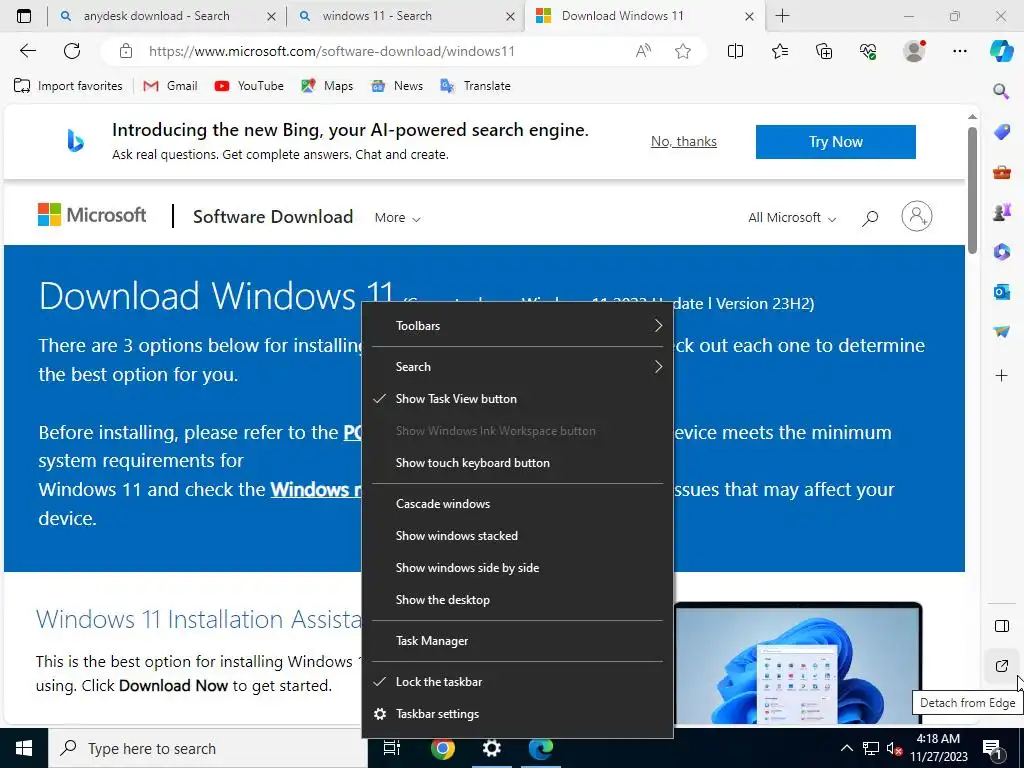Open the Maps favorite

pyautogui.click(x=327, y=86)
